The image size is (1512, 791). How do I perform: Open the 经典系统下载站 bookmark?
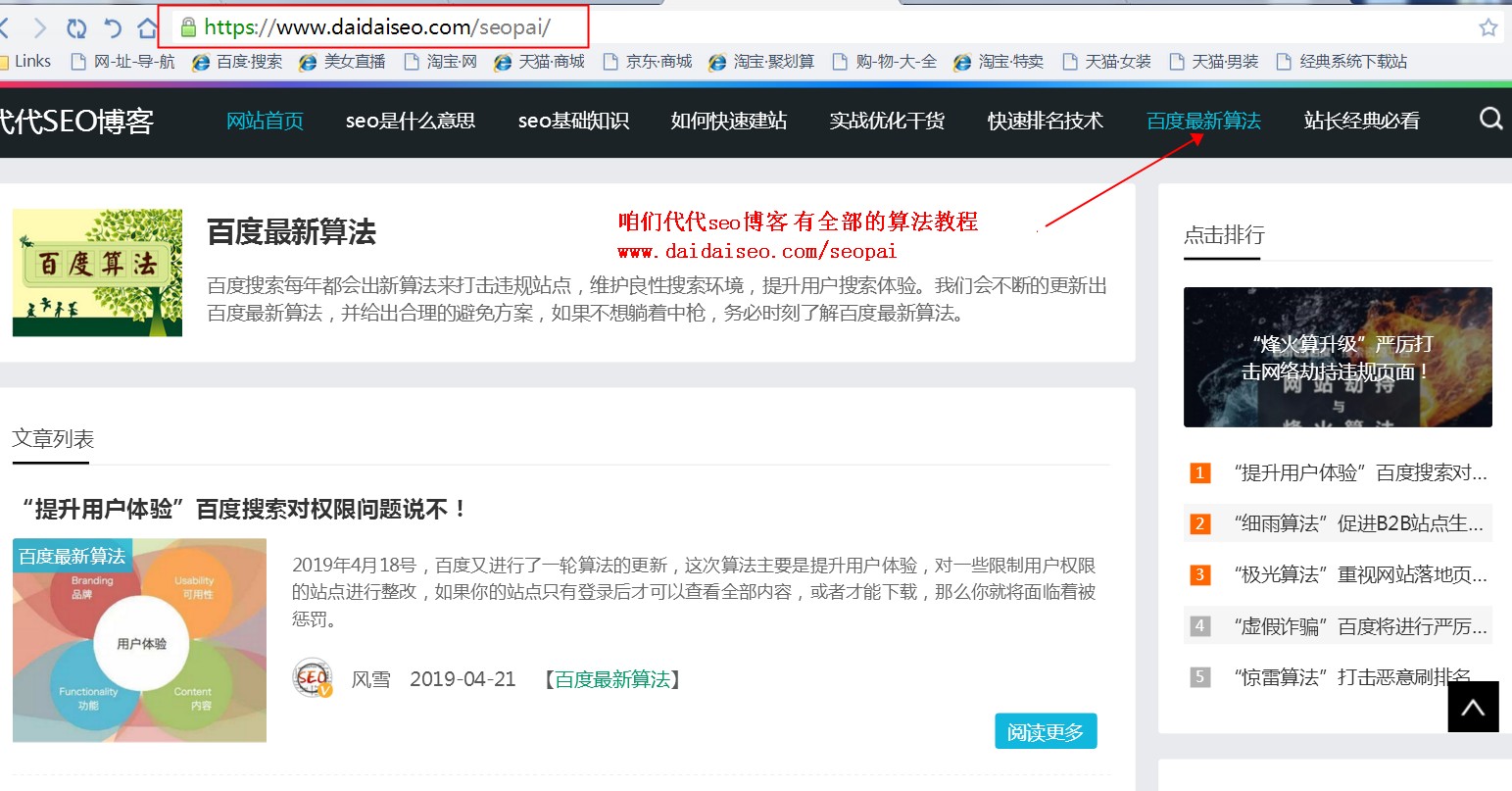point(1342,61)
